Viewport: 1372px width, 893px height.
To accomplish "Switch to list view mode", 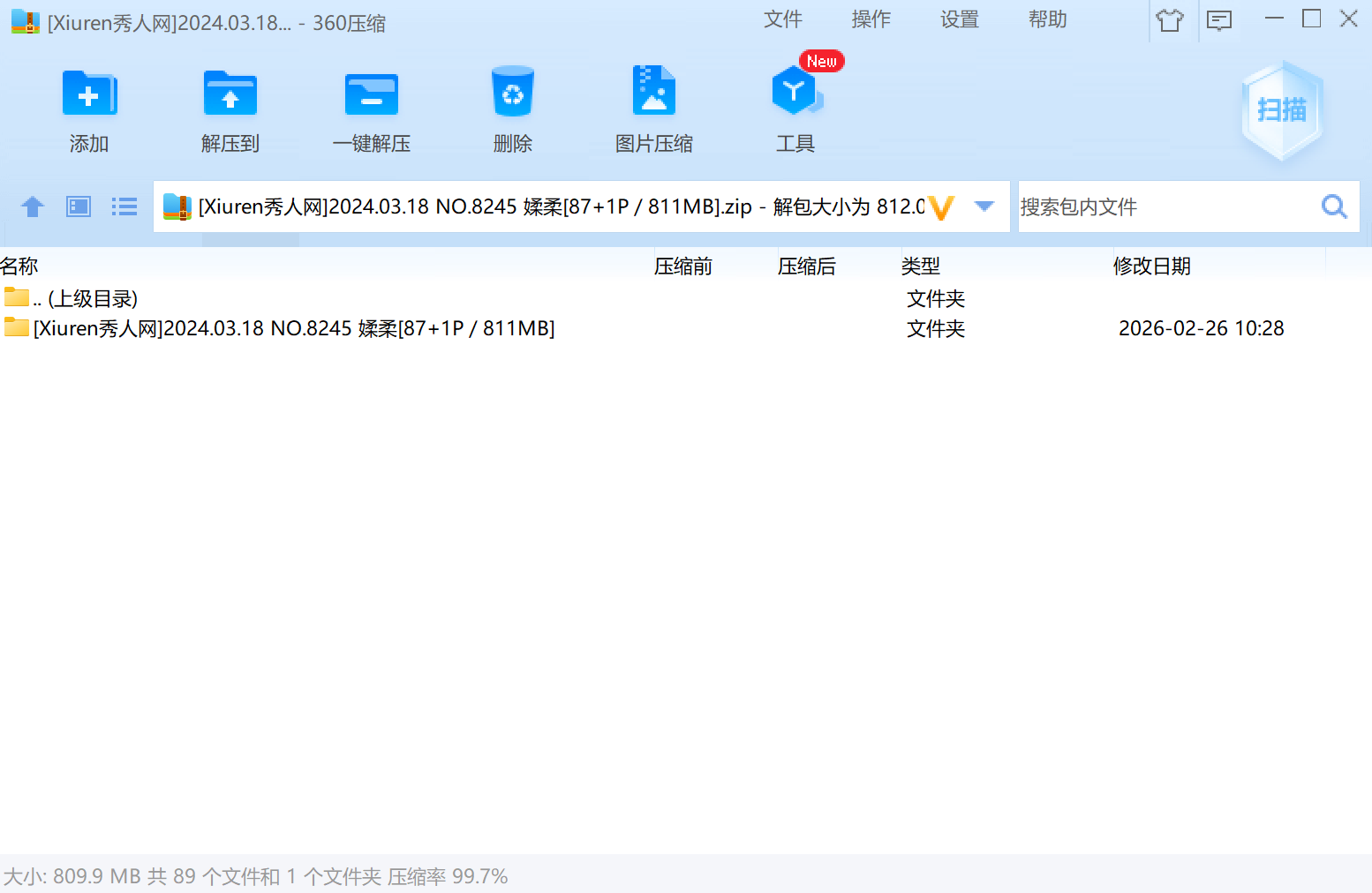I will (124, 206).
